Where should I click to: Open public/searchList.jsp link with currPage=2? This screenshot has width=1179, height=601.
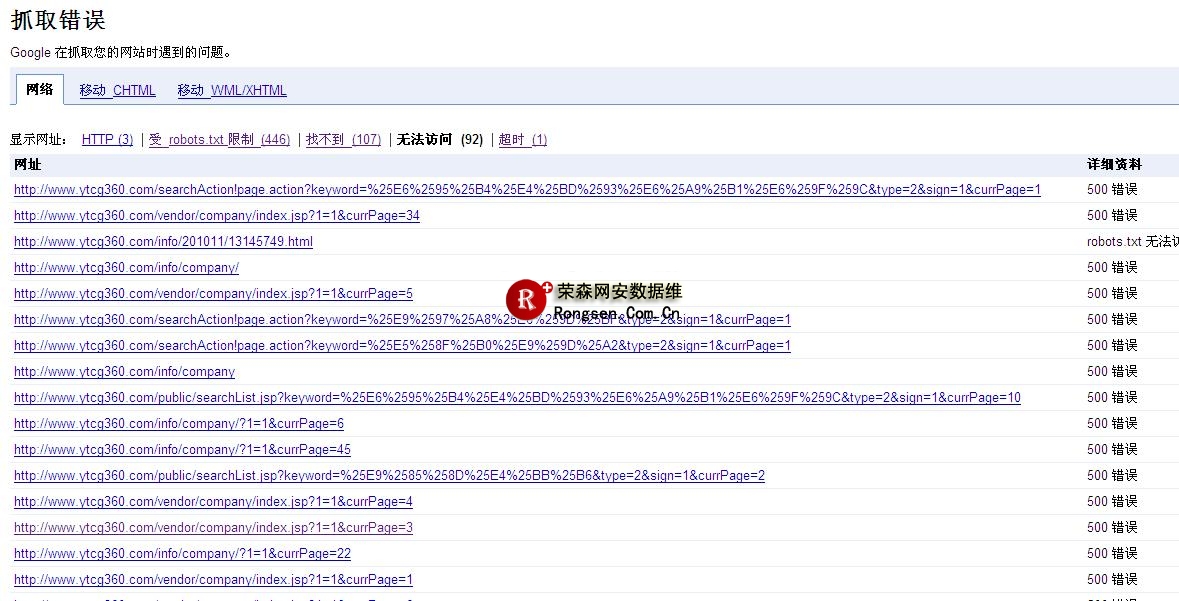[389, 475]
